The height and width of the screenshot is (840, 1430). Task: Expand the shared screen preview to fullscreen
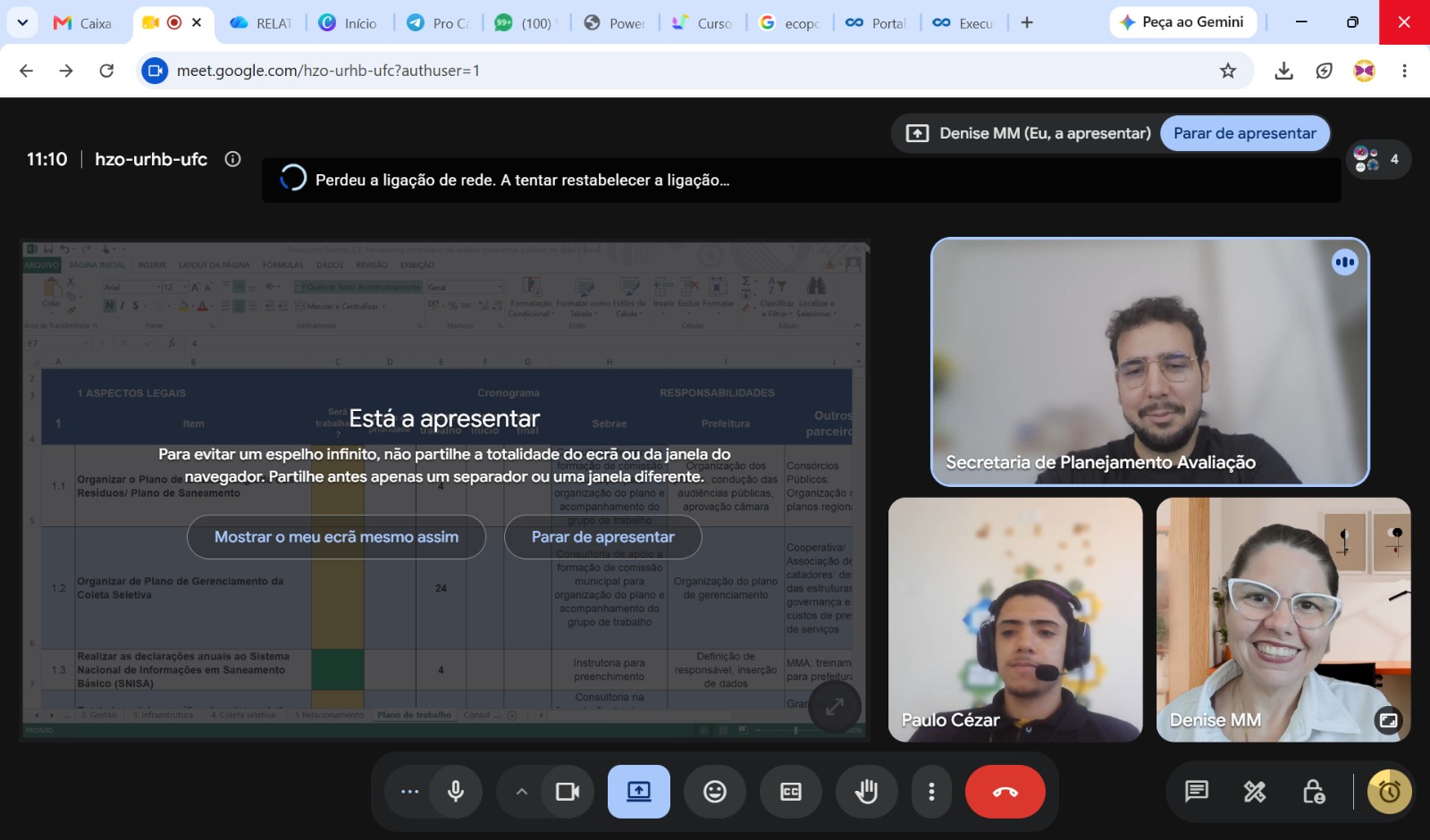click(835, 708)
